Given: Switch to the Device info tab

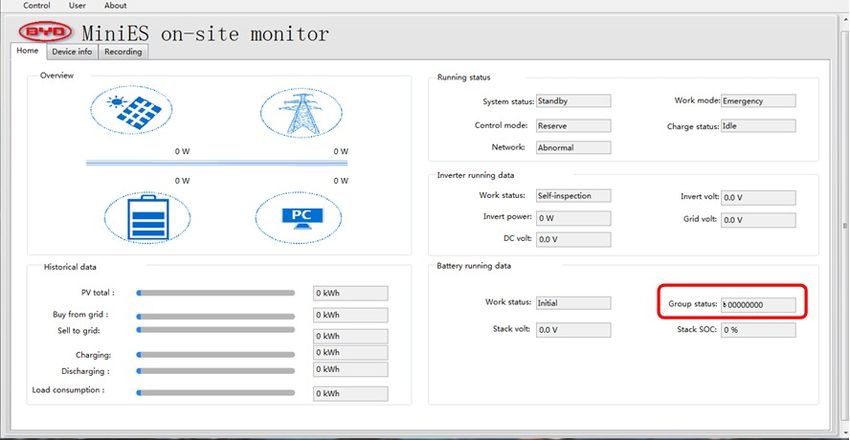Looking at the screenshot, I should [72, 52].
